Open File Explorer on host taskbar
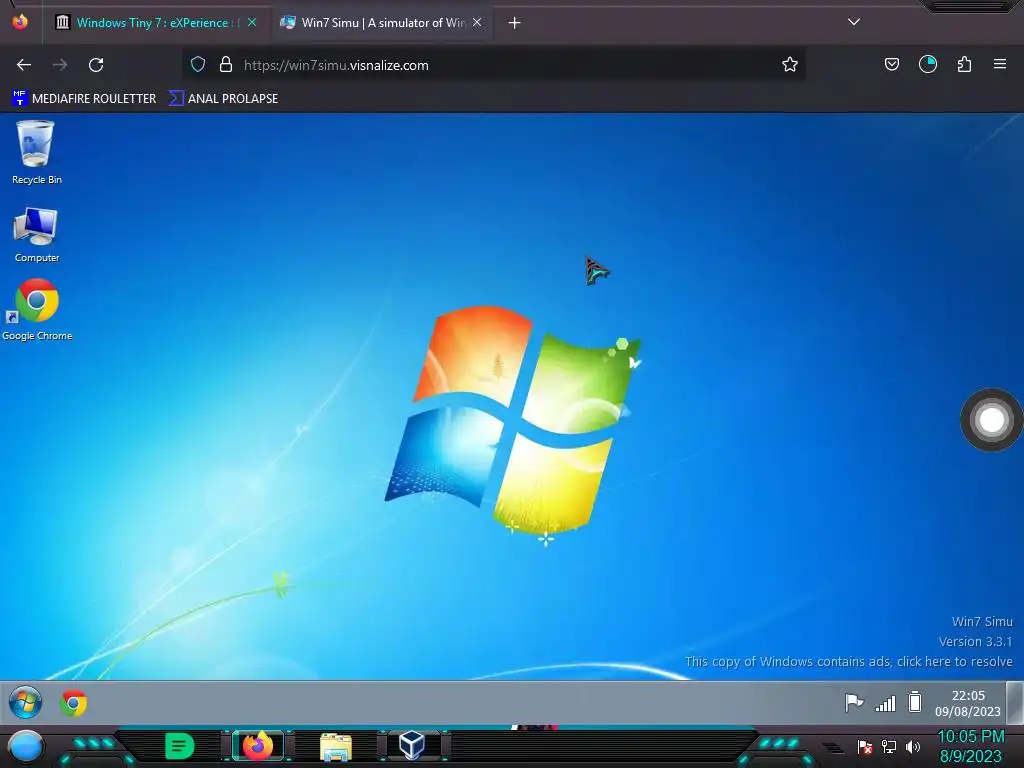 pyautogui.click(x=336, y=747)
